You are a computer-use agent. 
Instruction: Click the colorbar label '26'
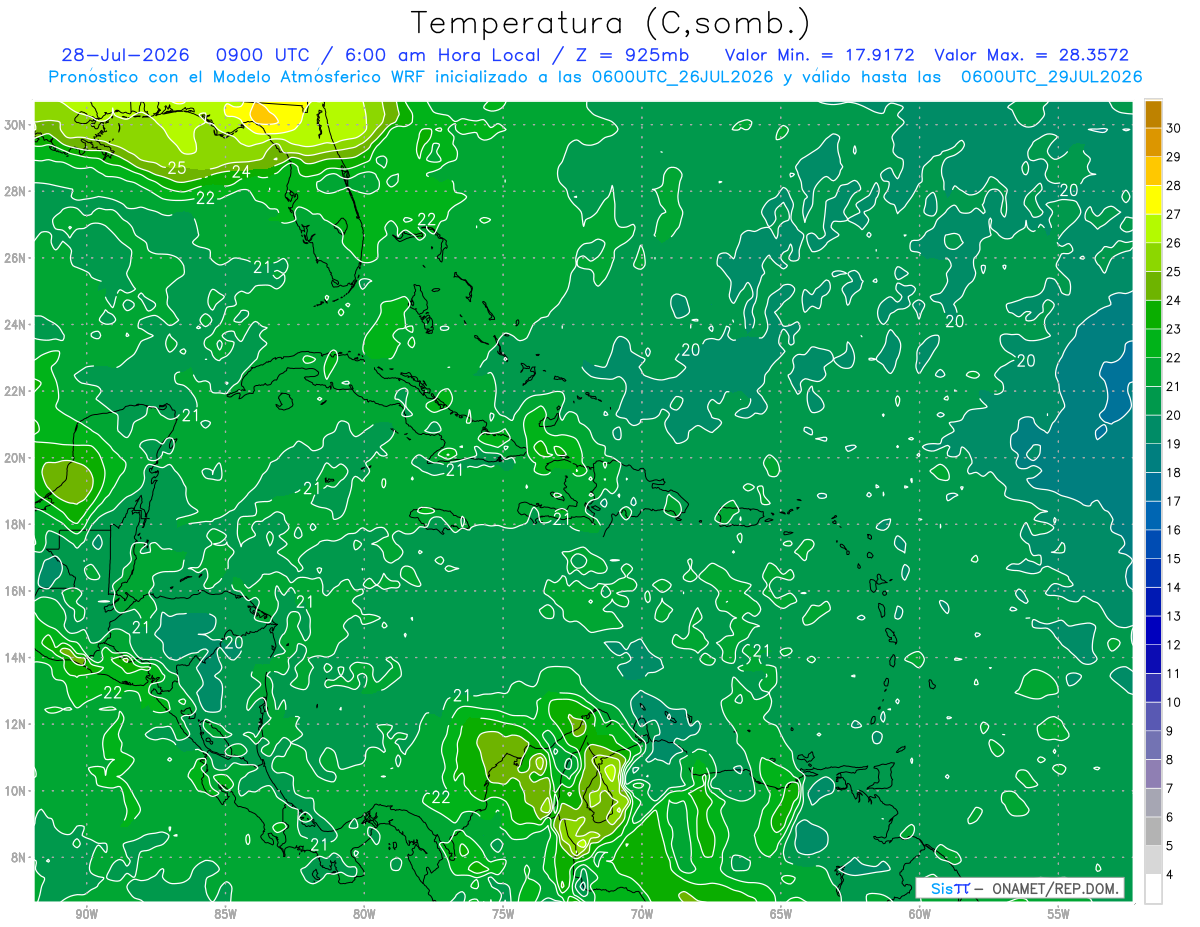(x=1174, y=243)
